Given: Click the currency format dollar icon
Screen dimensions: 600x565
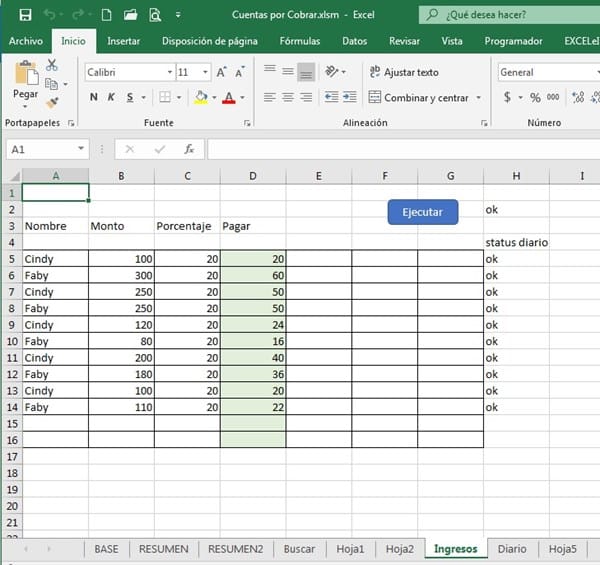Looking at the screenshot, I should pyautogui.click(x=507, y=97).
